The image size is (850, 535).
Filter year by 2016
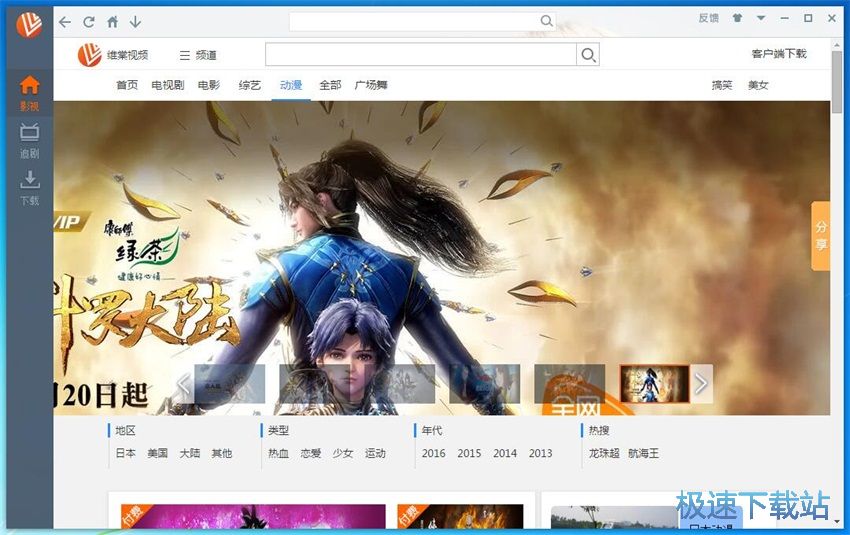point(434,453)
